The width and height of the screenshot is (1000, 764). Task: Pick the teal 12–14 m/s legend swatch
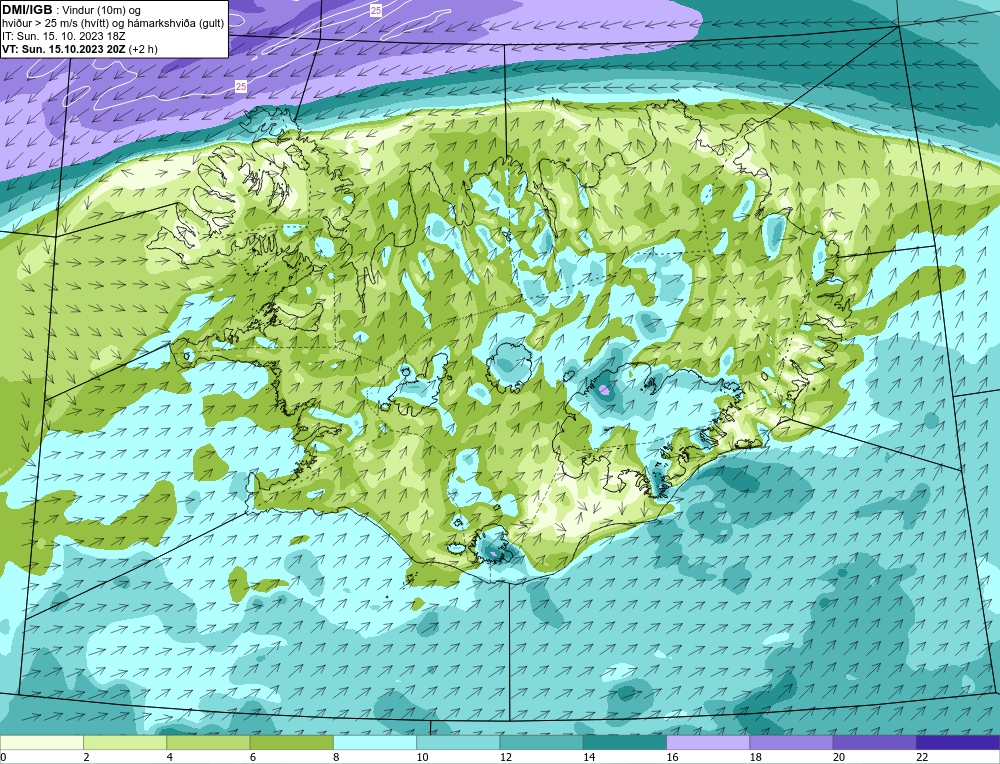point(541,742)
